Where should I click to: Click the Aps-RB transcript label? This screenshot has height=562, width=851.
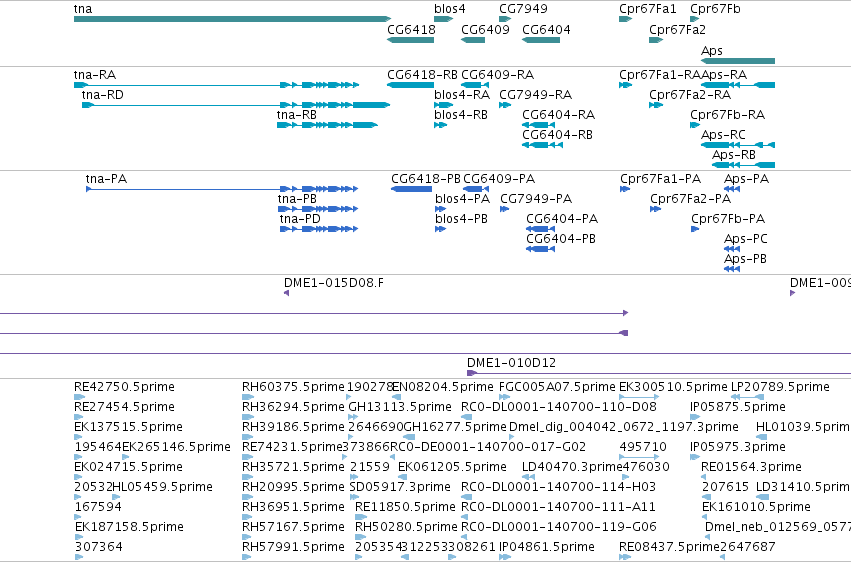734,155
